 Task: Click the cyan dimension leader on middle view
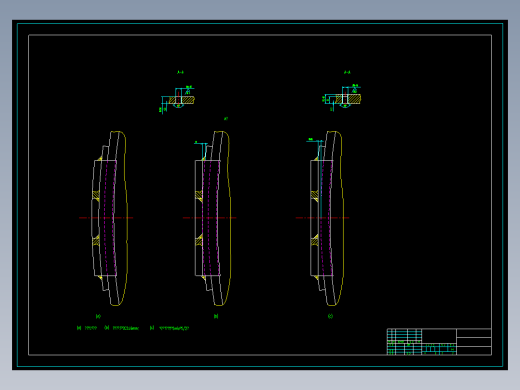pos(201,150)
